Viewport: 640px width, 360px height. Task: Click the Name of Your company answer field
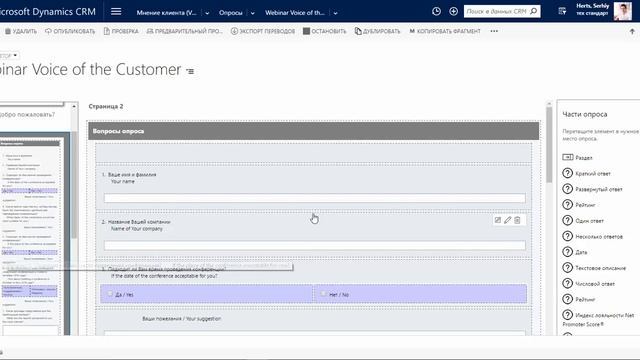[314, 245]
